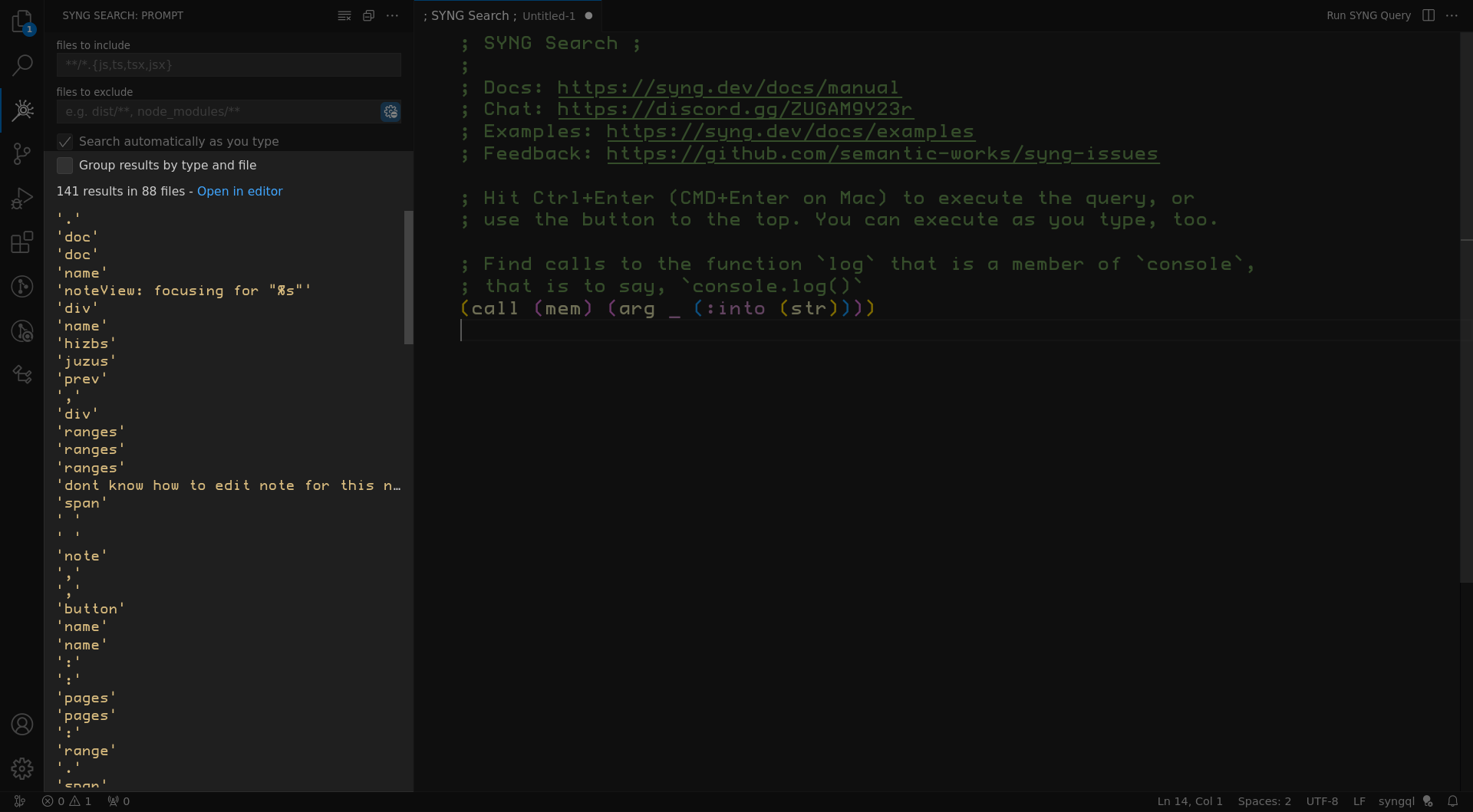Enable Group results by type and file
Image resolution: width=1473 pixels, height=812 pixels.
click(x=65, y=166)
